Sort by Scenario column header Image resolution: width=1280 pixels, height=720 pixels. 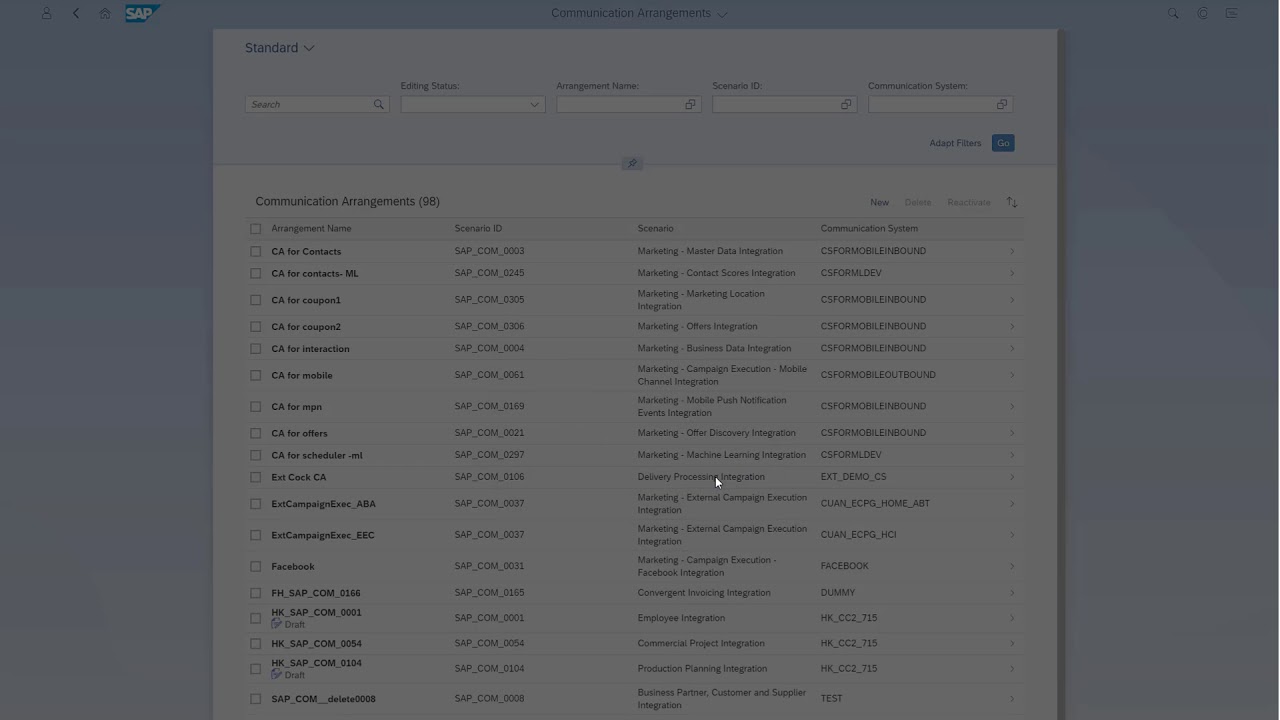coord(655,228)
